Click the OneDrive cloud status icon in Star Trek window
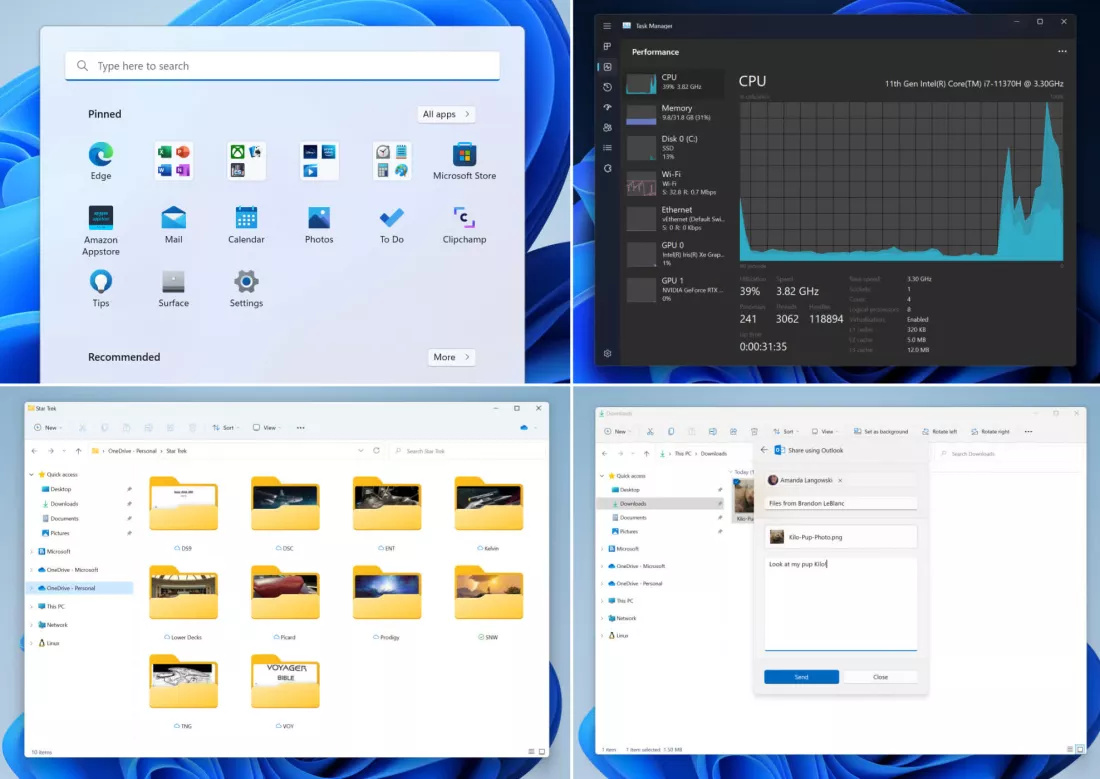Screen dimensions: 1100x779 [523, 427]
